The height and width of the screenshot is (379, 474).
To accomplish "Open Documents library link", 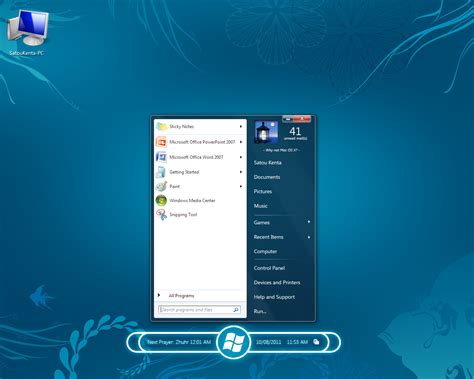I will [267, 177].
